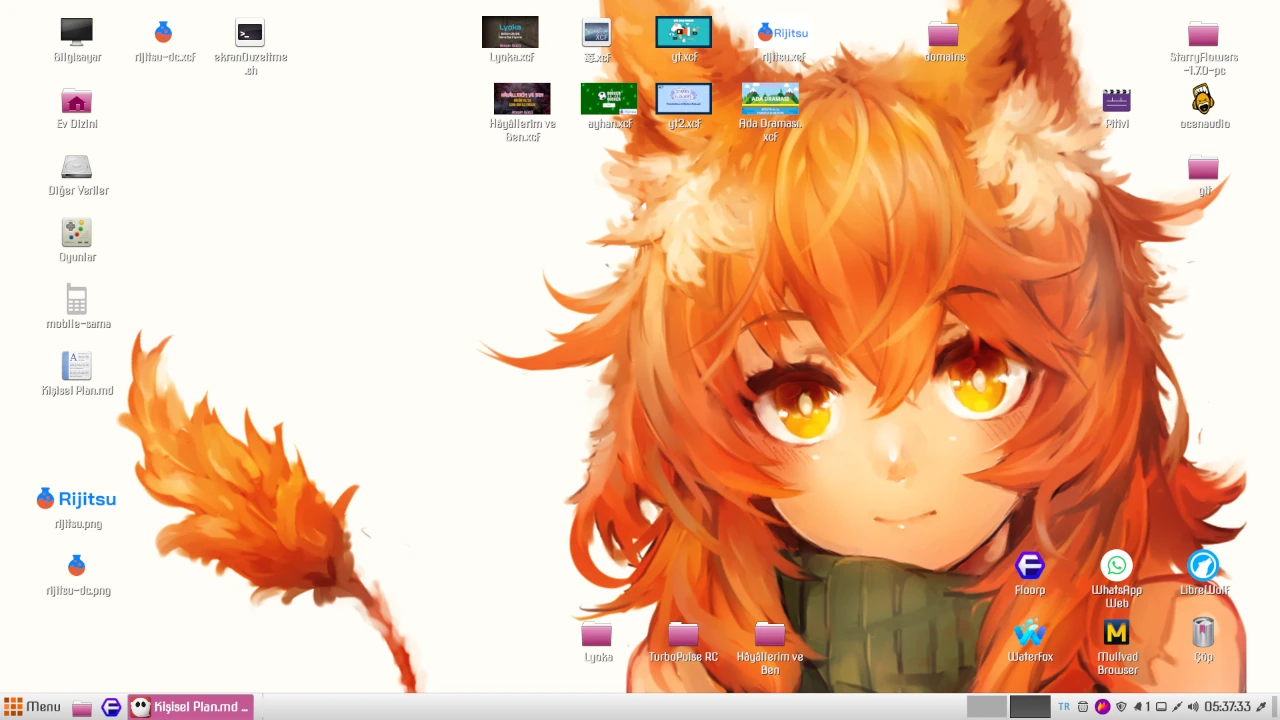
Task: Open the rijitsu.xcf desktop file
Action: click(783, 32)
